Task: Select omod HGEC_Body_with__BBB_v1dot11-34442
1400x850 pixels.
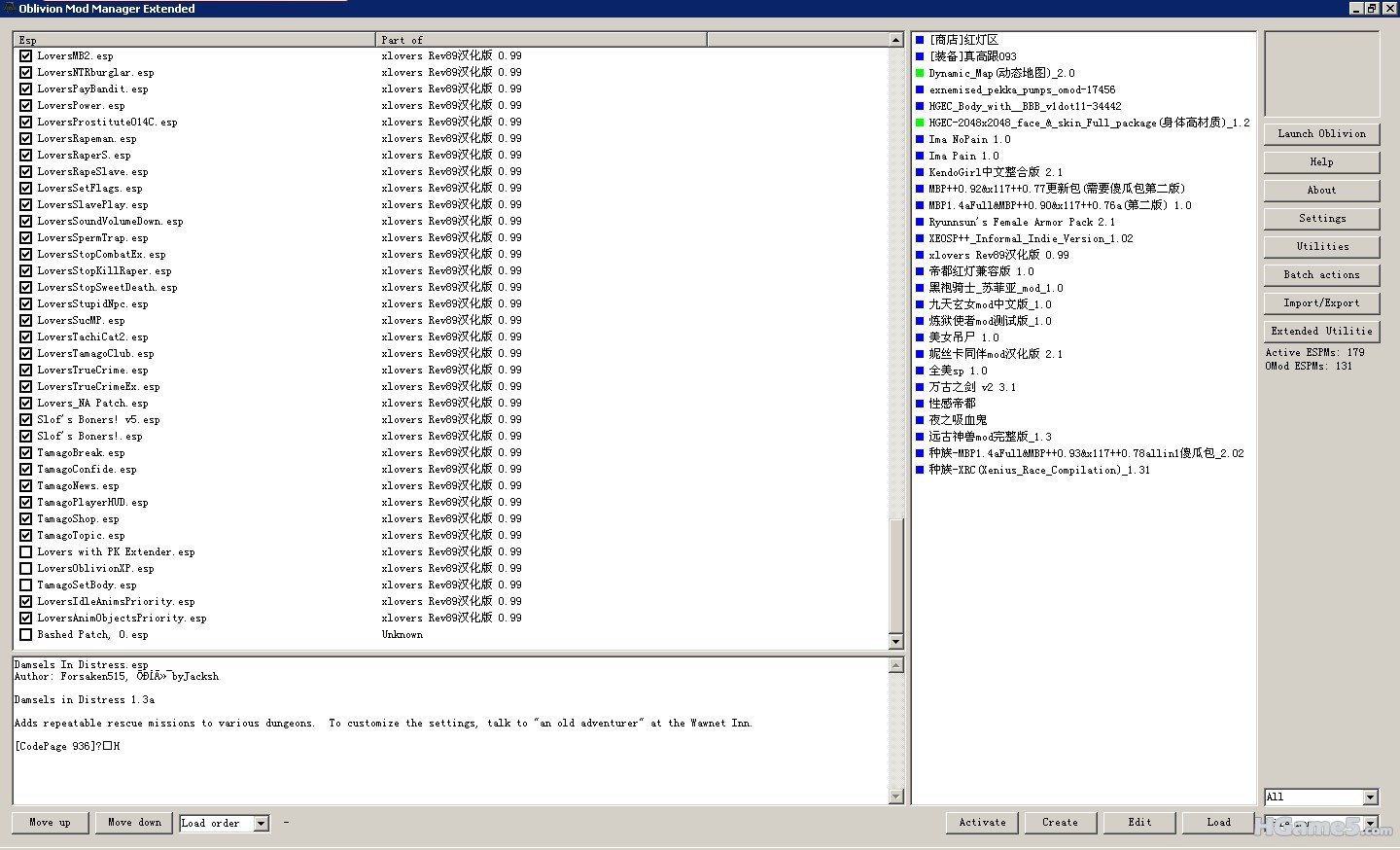Action: pos(1025,106)
